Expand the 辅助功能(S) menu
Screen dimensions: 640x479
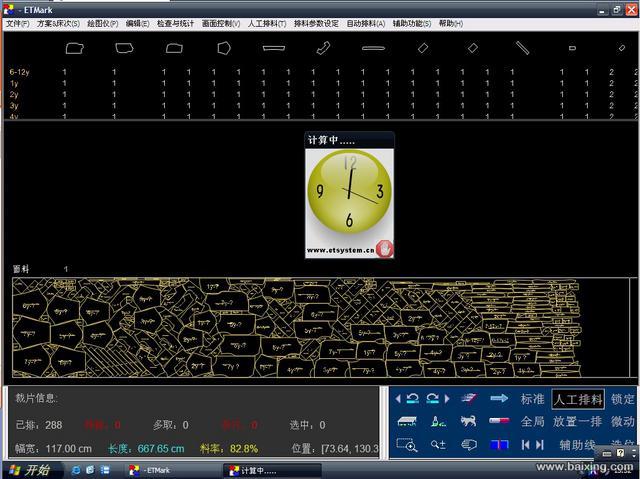412,23
